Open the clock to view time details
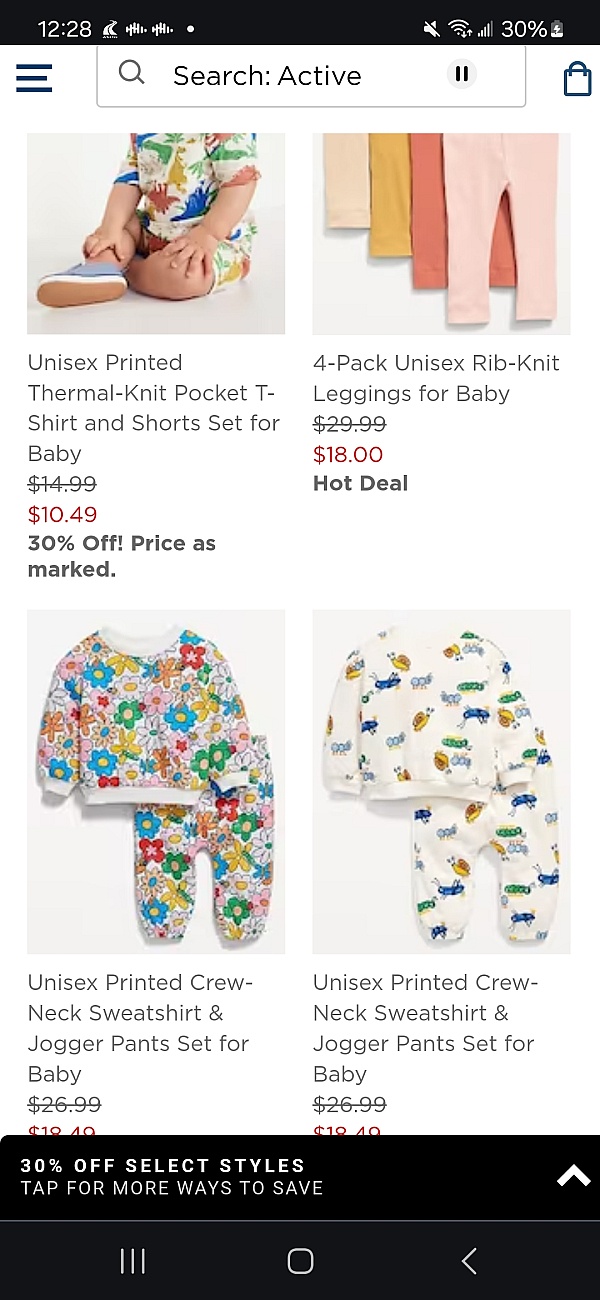 [x=64, y=28]
